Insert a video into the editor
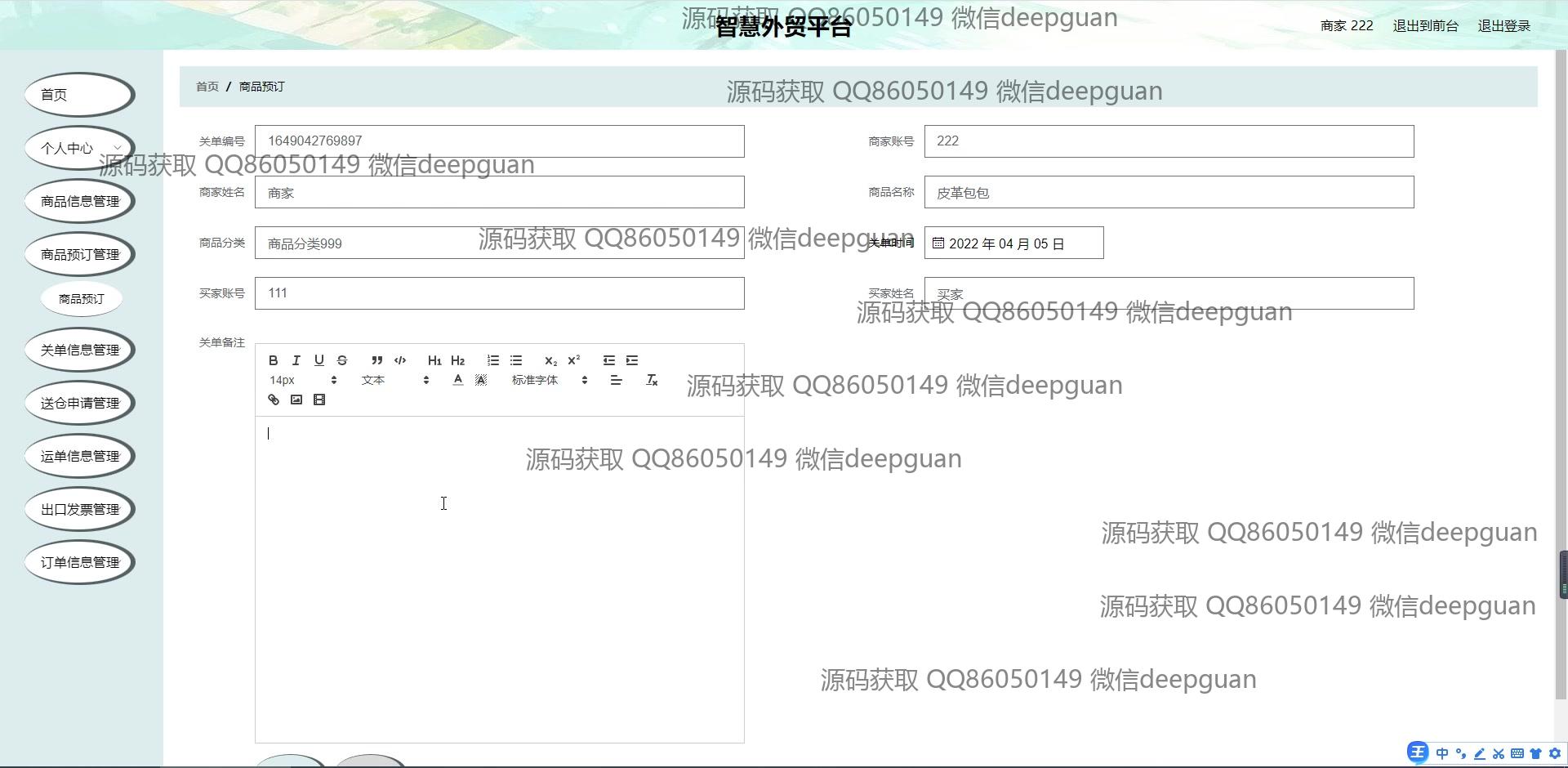 click(x=319, y=400)
